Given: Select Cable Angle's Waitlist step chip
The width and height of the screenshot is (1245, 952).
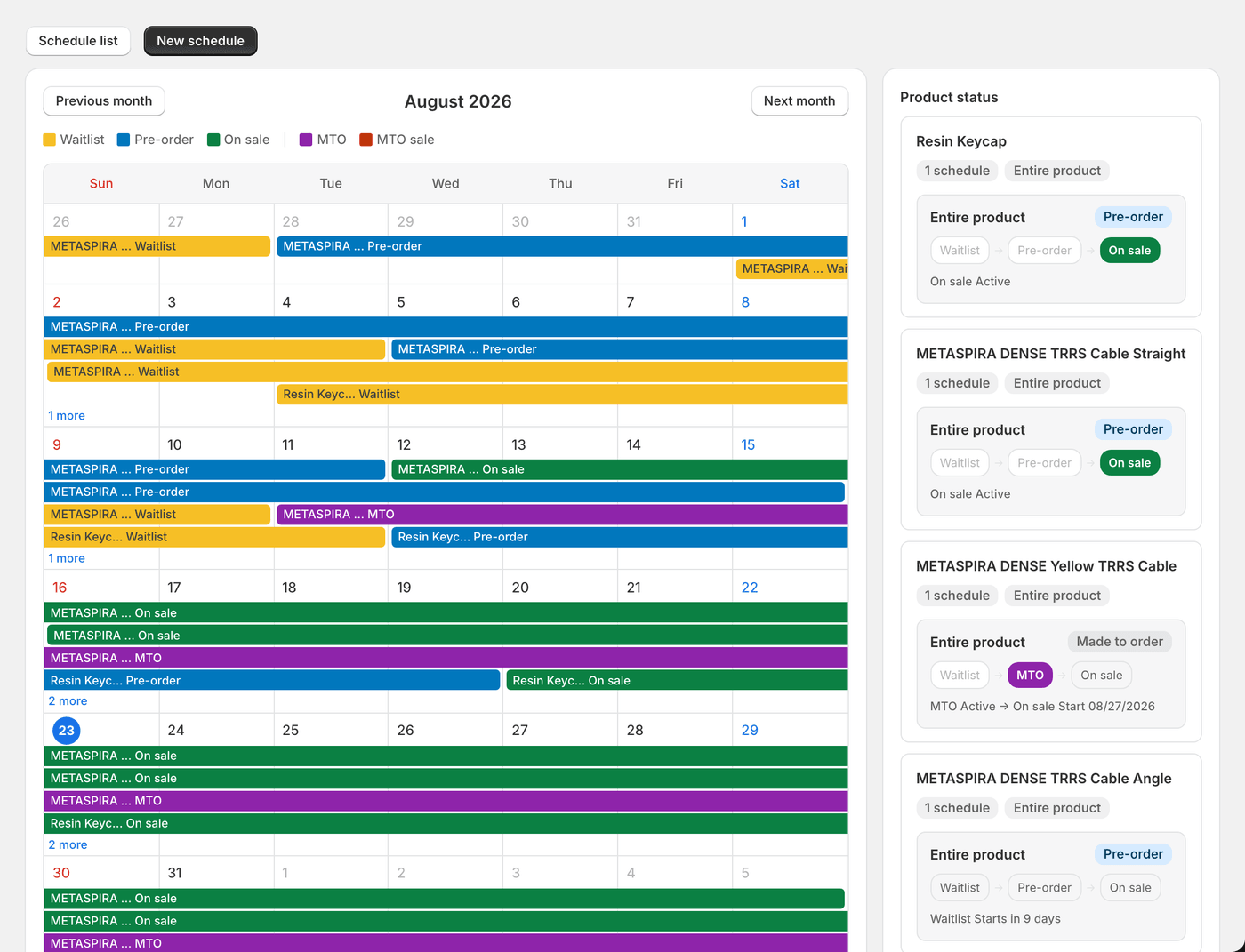Looking at the screenshot, I should point(960,888).
